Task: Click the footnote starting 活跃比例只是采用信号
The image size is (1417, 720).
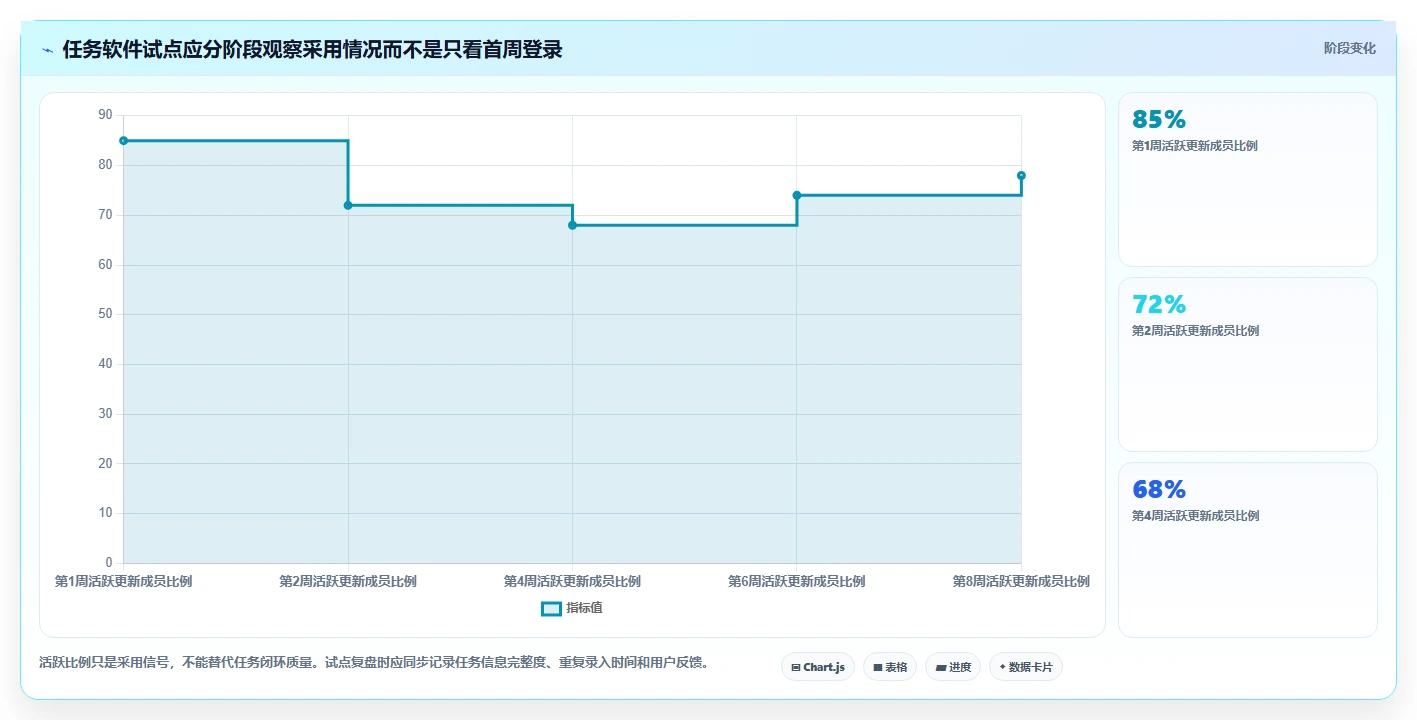Action: click(x=374, y=662)
